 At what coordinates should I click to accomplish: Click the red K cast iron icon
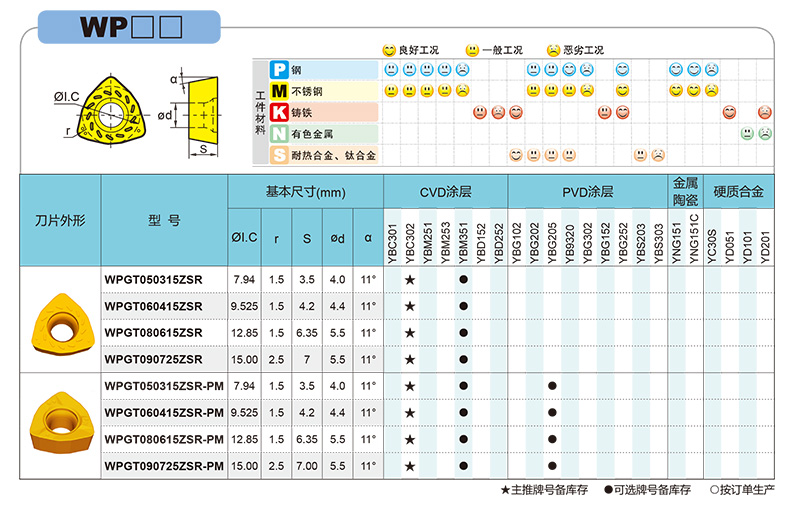tap(279, 112)
